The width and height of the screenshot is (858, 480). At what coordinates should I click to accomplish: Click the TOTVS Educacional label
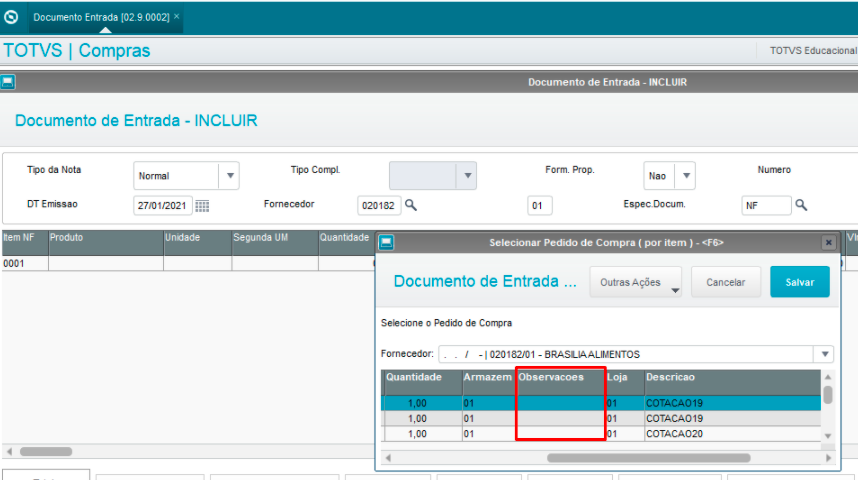813,50
